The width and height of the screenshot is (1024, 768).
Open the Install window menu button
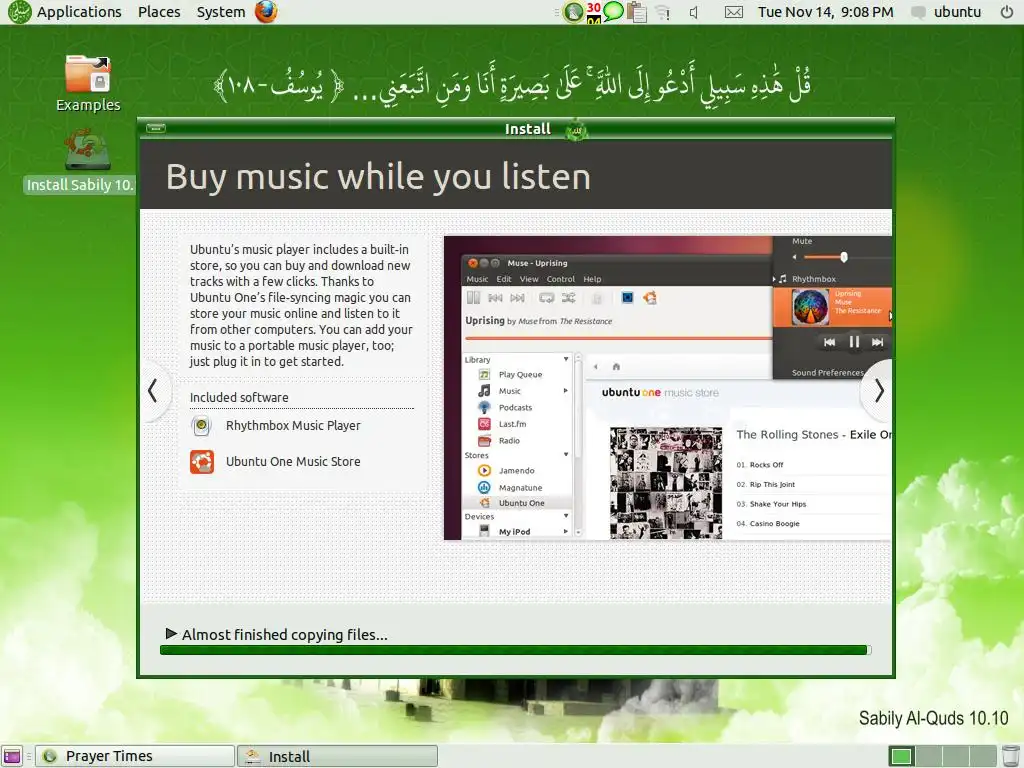[x=155, y=128]
